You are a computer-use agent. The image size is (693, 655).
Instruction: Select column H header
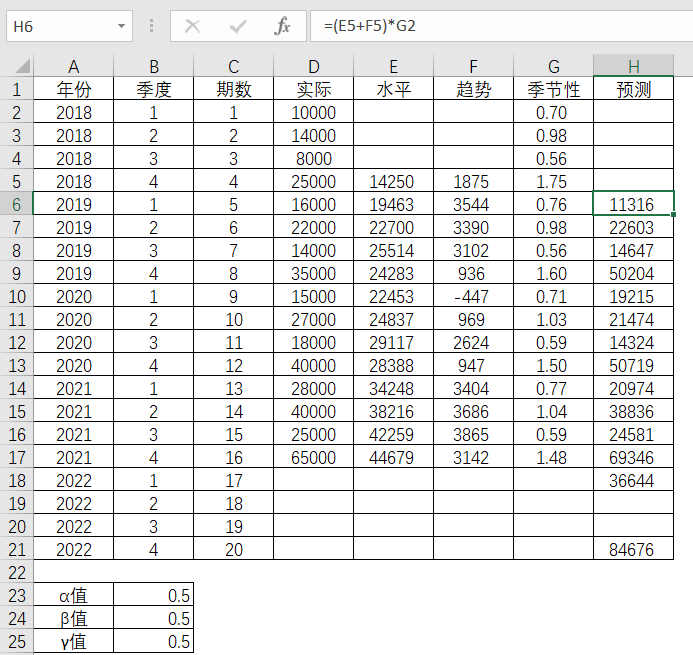[633, 67]
